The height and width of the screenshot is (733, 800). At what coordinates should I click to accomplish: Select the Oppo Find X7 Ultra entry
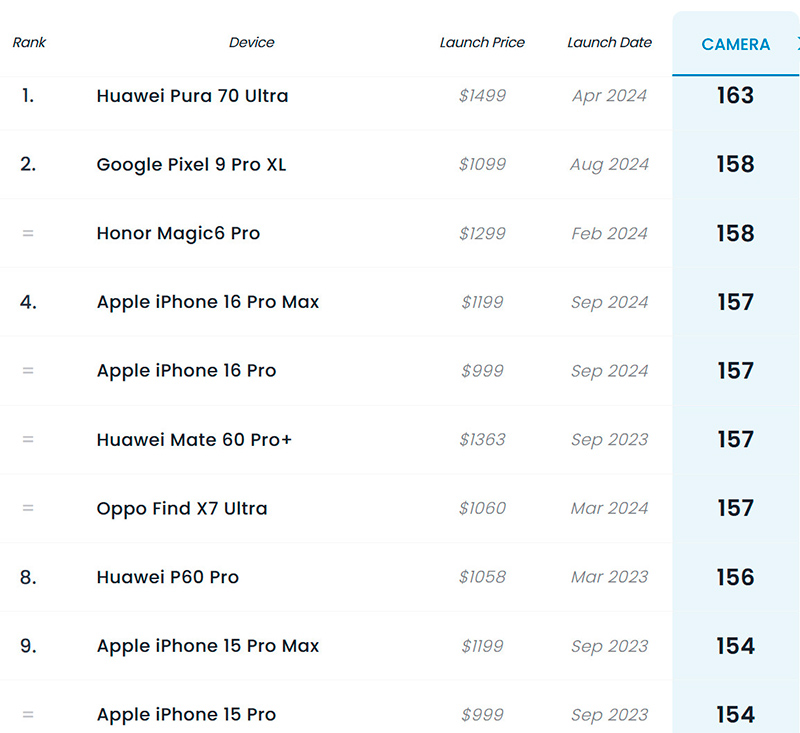[182, 509]
